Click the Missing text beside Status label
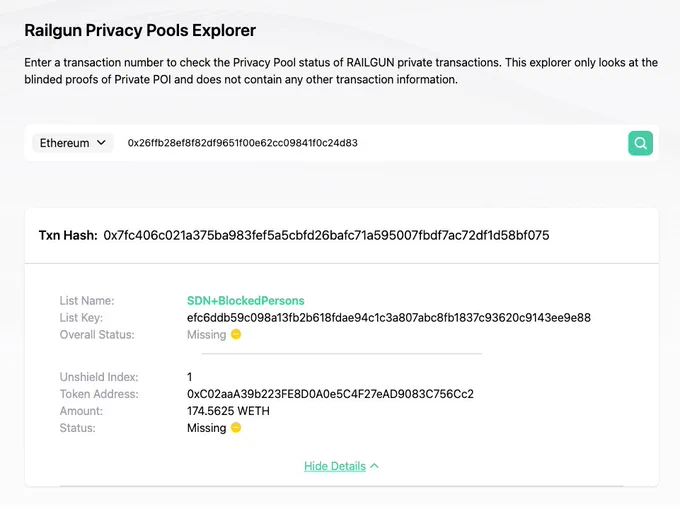Screen dimensions: 680x509 click(x=206, y=428)
